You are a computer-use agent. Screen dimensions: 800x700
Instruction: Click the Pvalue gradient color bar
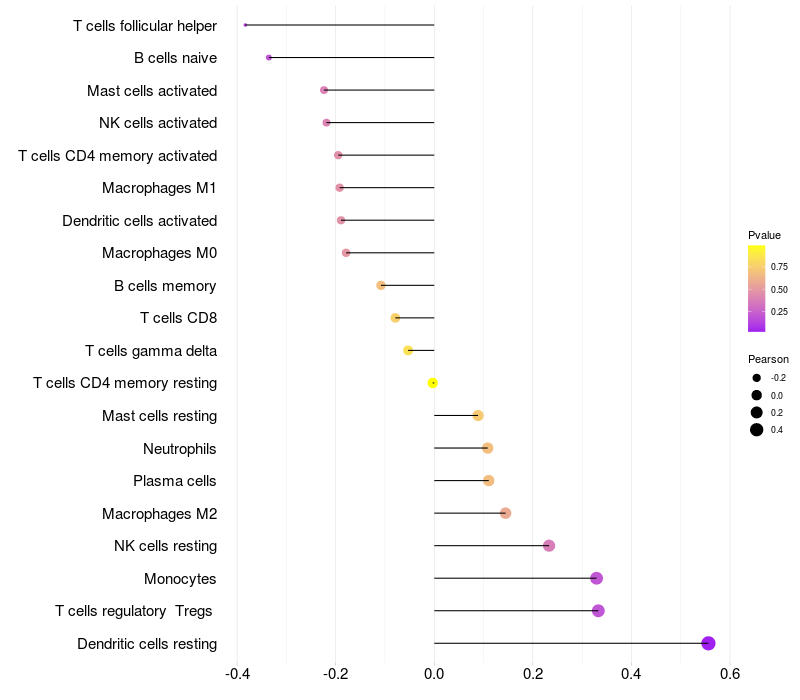[757, 288]
